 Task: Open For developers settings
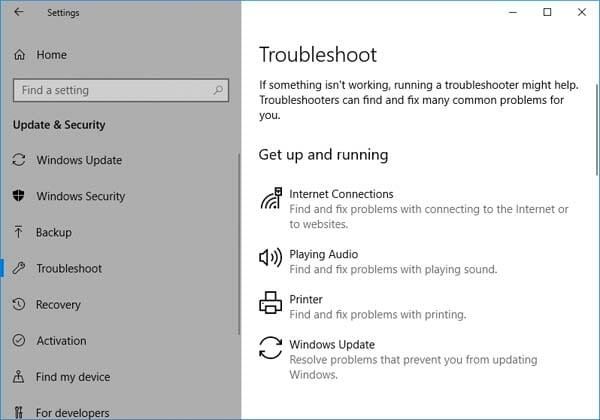tap(72, 413)
